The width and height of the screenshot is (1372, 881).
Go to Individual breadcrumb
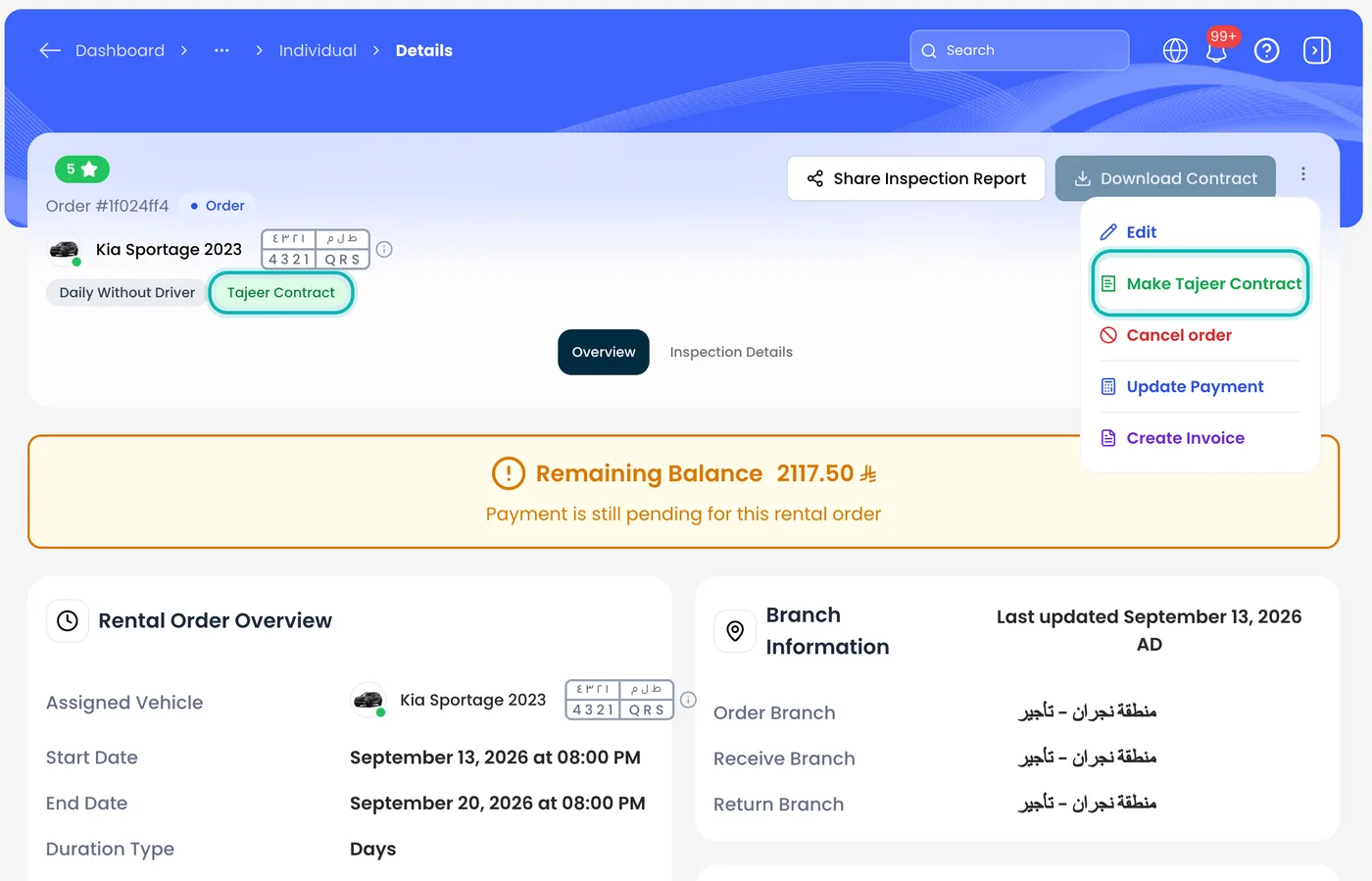pyautogui.click(x=318, y=50)
